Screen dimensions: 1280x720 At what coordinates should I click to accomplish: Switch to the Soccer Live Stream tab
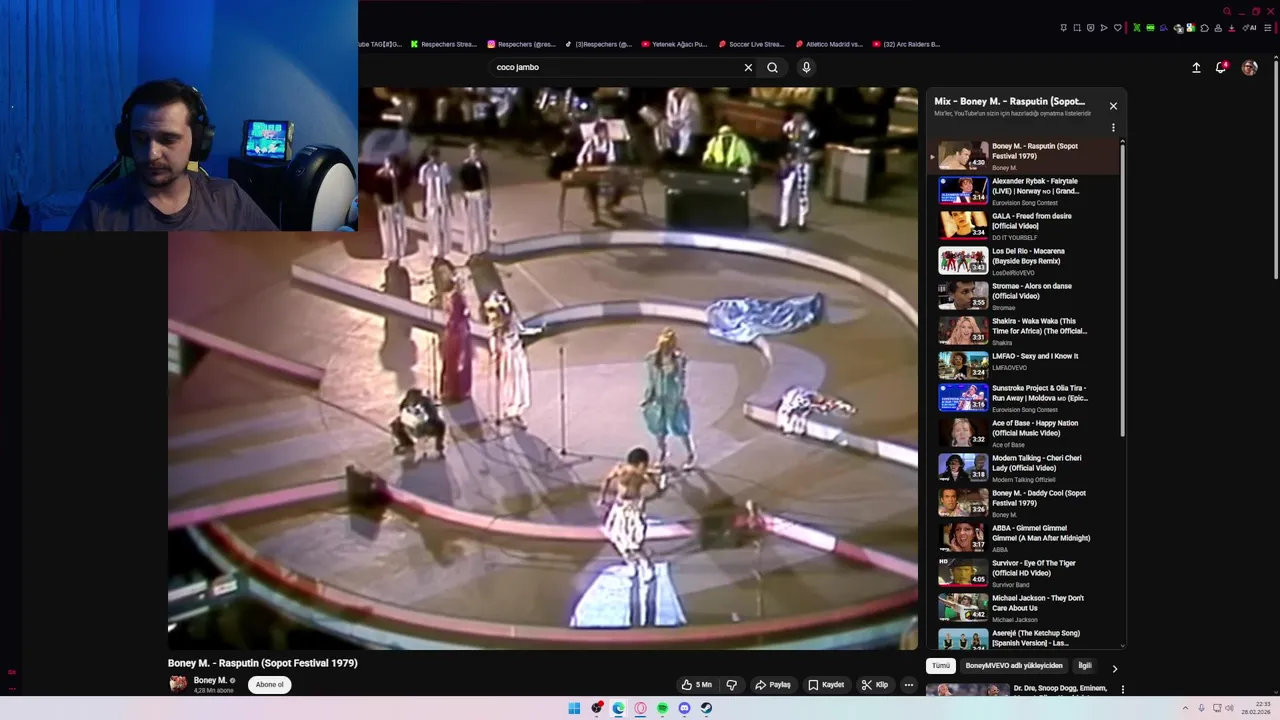[752, 44]
